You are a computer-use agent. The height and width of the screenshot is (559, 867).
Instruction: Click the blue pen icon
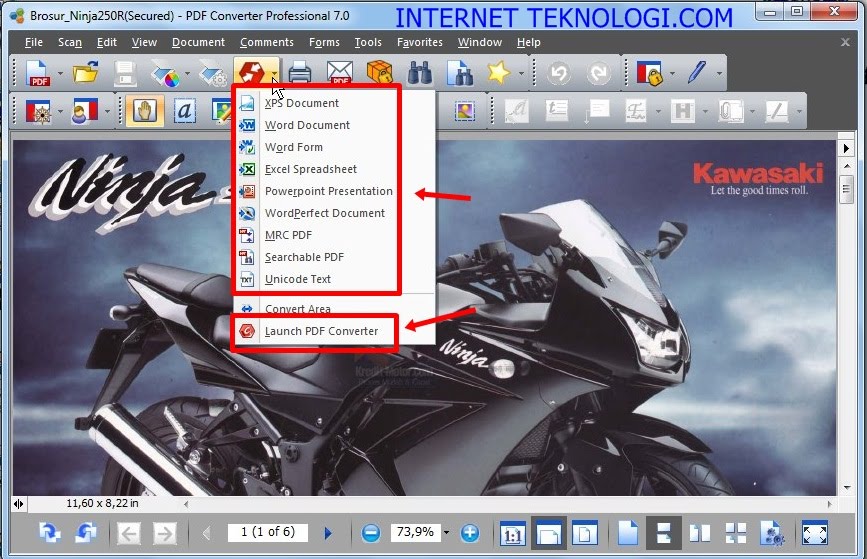tap(697, 72)
